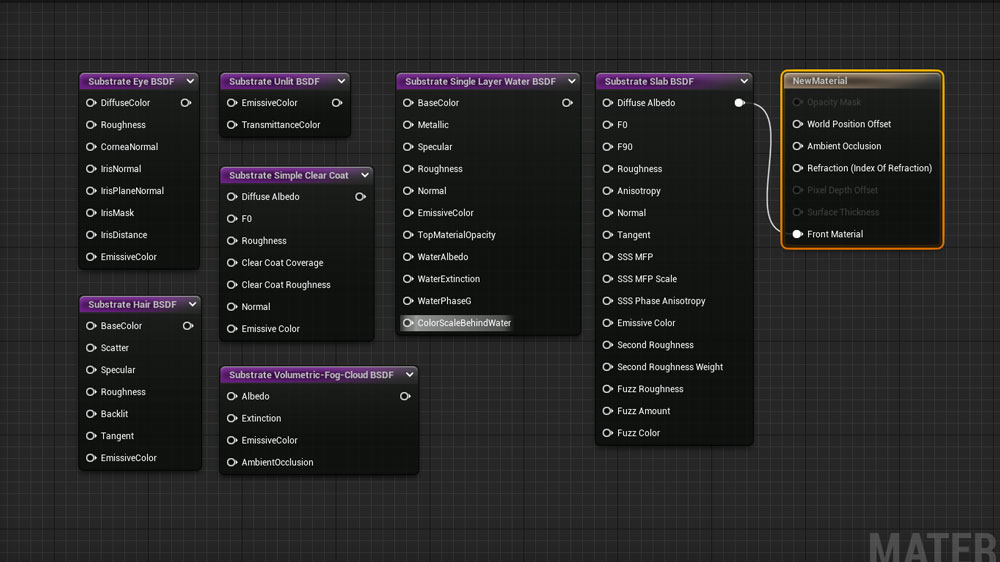1000x562 pixels.
Task: Click the Ambient Occlusion pin on NewMaterial
Action: click(x=797, y=146)
